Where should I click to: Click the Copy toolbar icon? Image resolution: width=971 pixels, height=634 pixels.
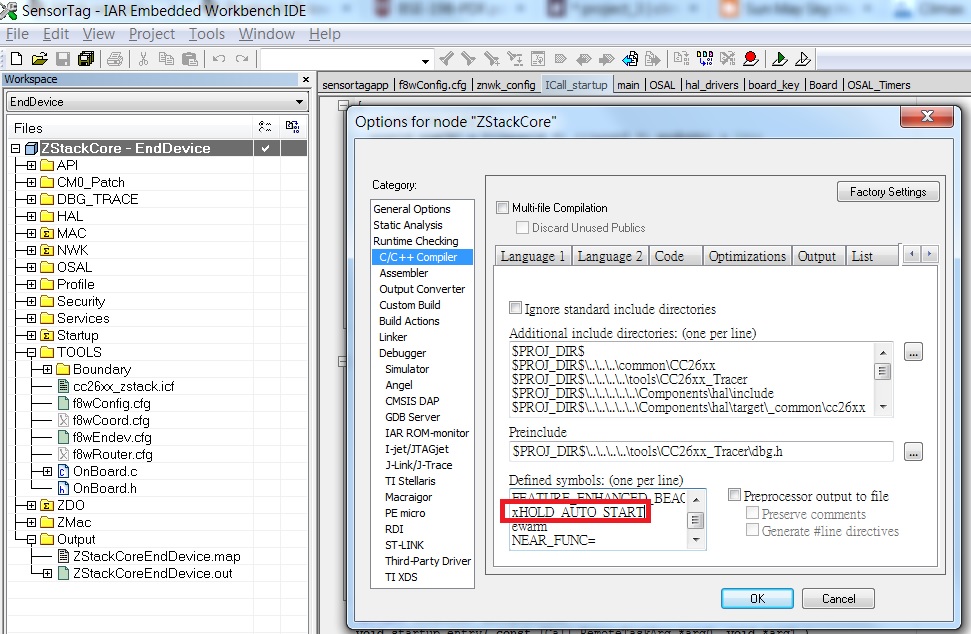[x=166, y=59]
